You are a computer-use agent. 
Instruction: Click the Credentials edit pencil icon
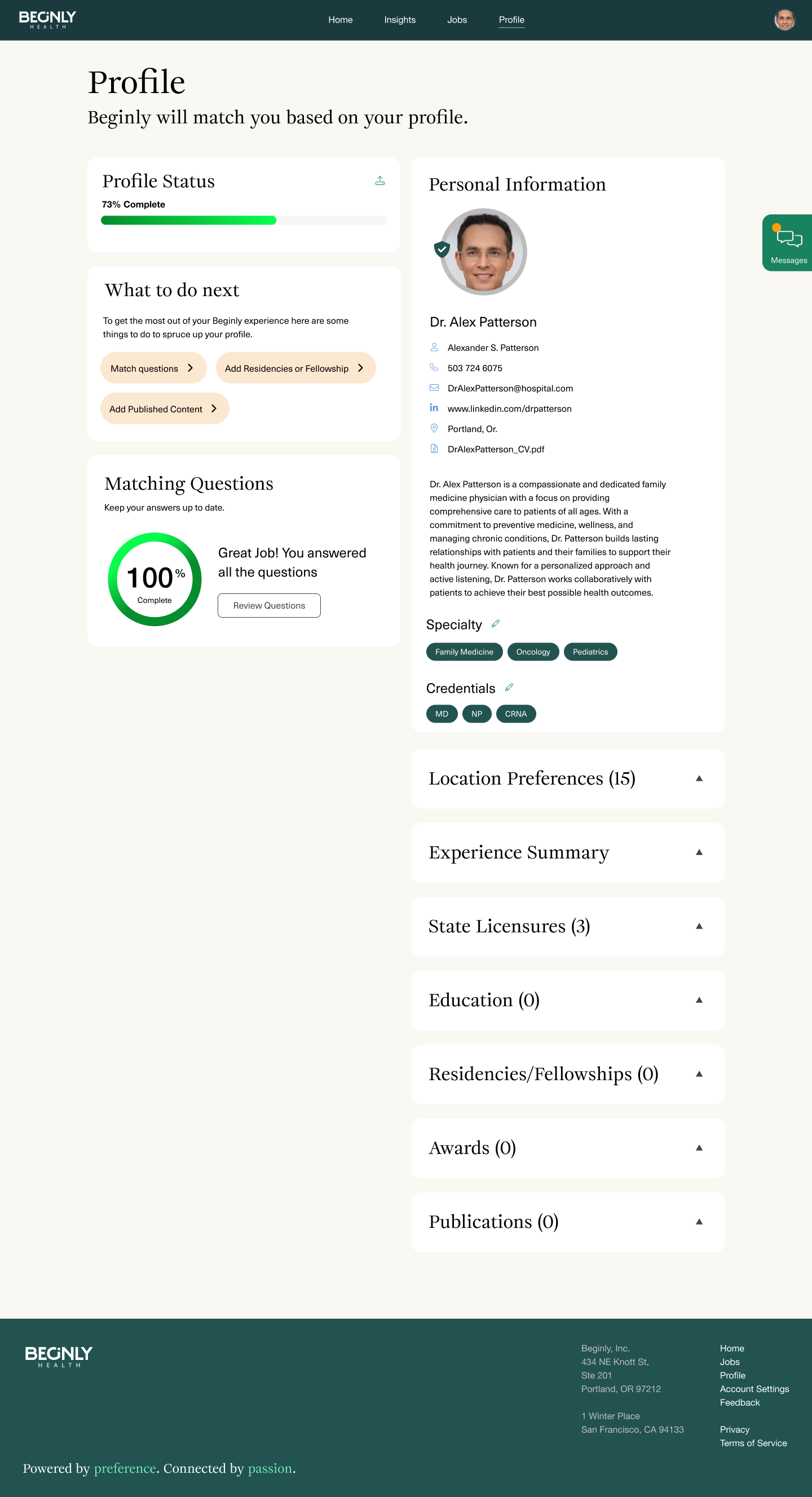click(509, 688)
